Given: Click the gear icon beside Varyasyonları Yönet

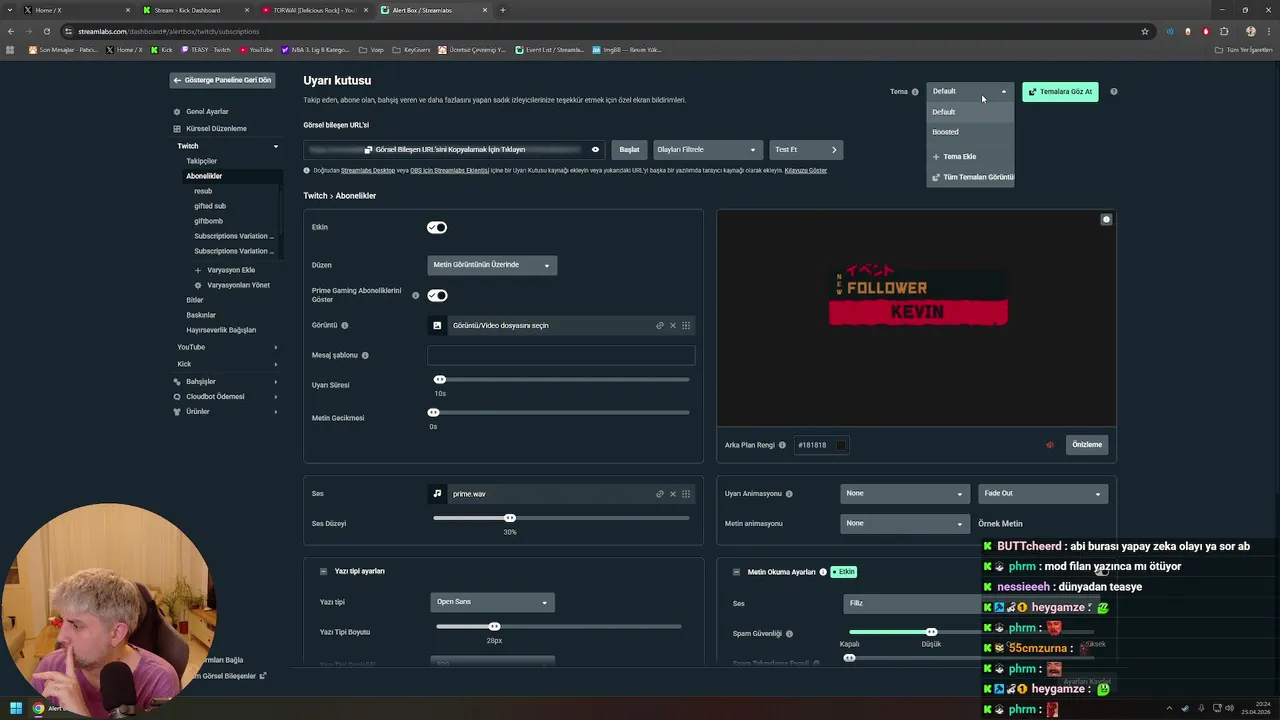Looking at the screenshot, I should (198, 285).
